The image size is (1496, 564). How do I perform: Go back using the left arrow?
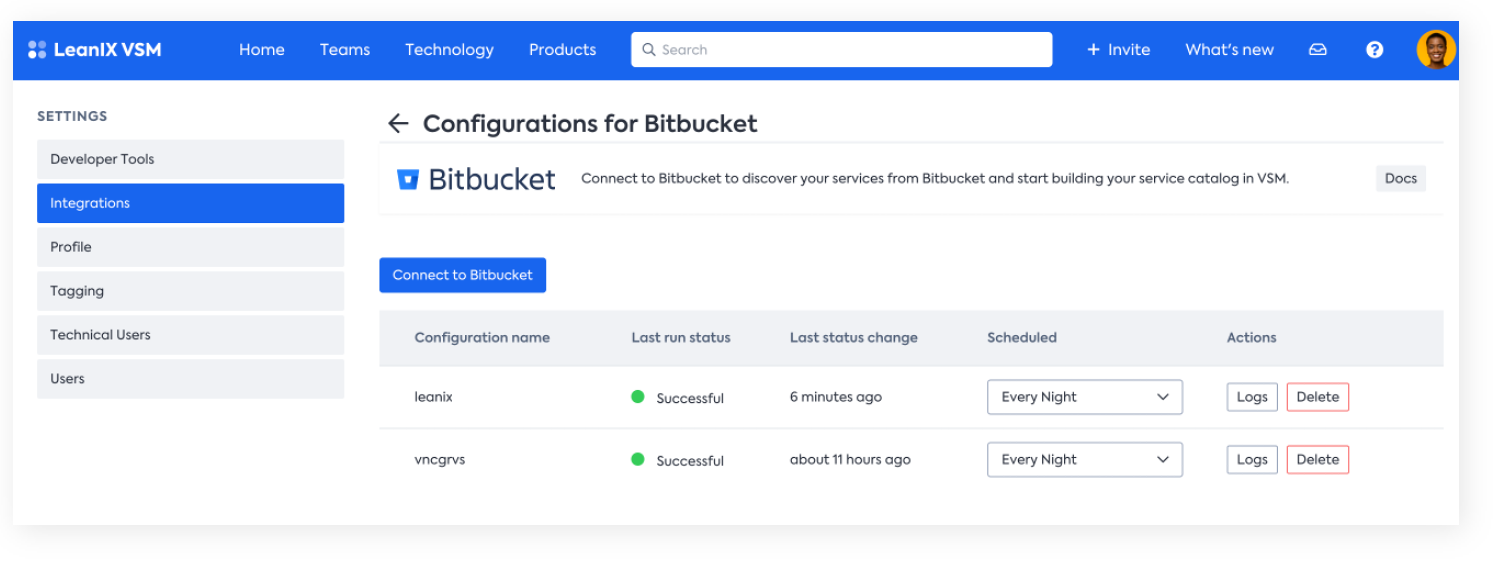tap(398, 124)
